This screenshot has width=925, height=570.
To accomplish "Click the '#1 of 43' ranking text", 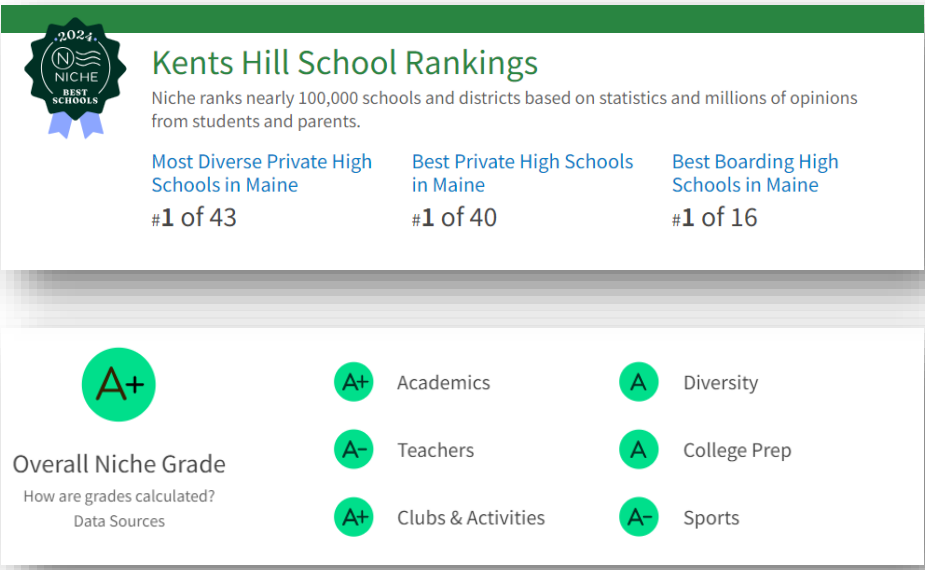I will (x=194, y=217).
